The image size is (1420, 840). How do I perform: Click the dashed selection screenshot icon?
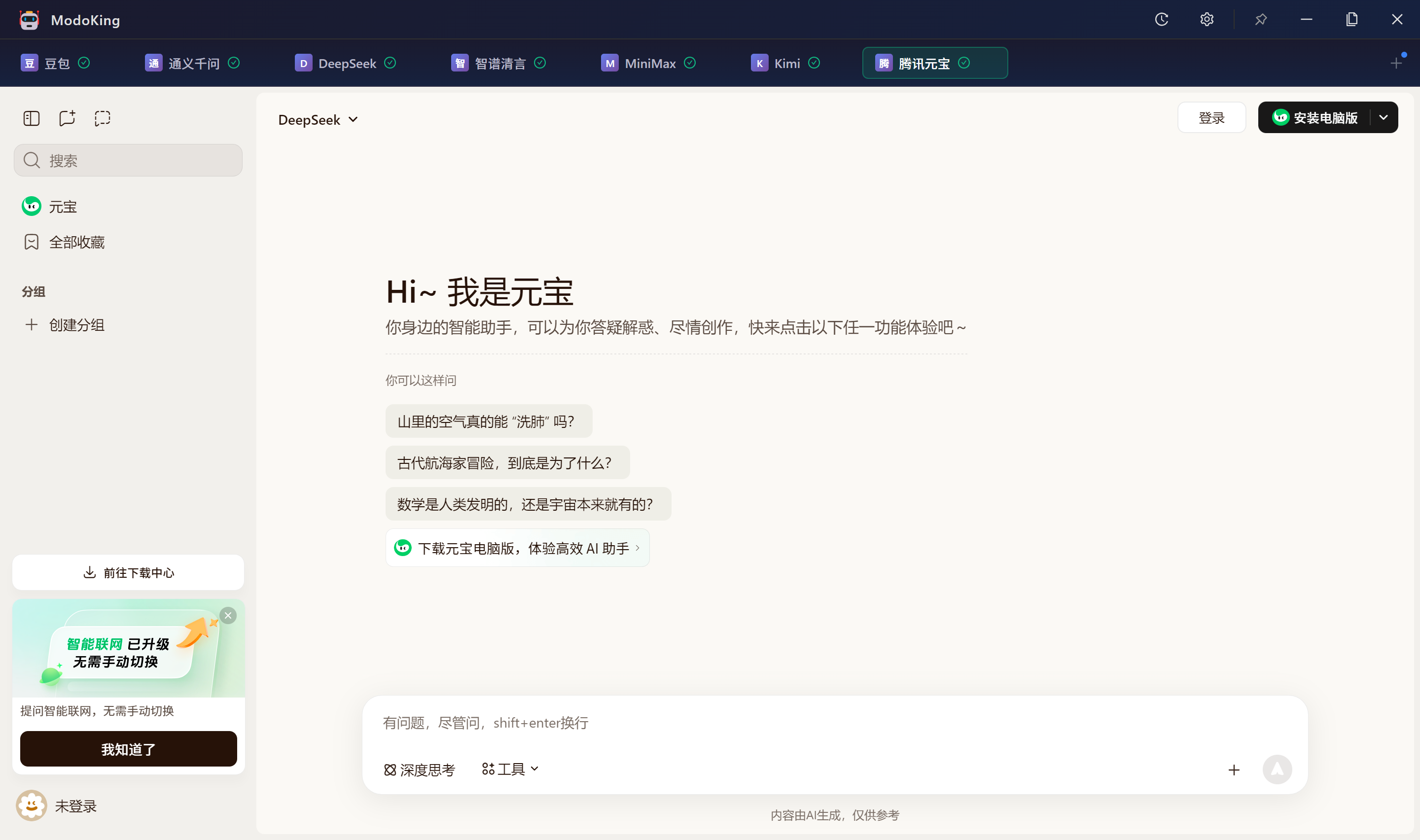pyautogui.click(x=103, y=118)
